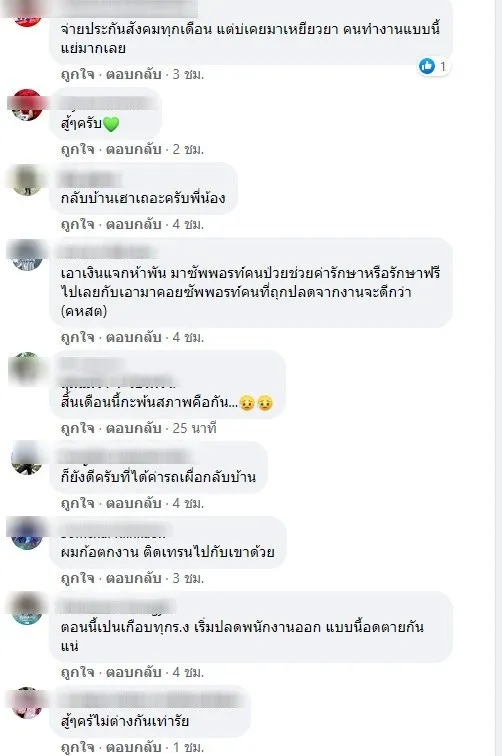Click avatar beside ผมก้อตกงาน comment

27,533
